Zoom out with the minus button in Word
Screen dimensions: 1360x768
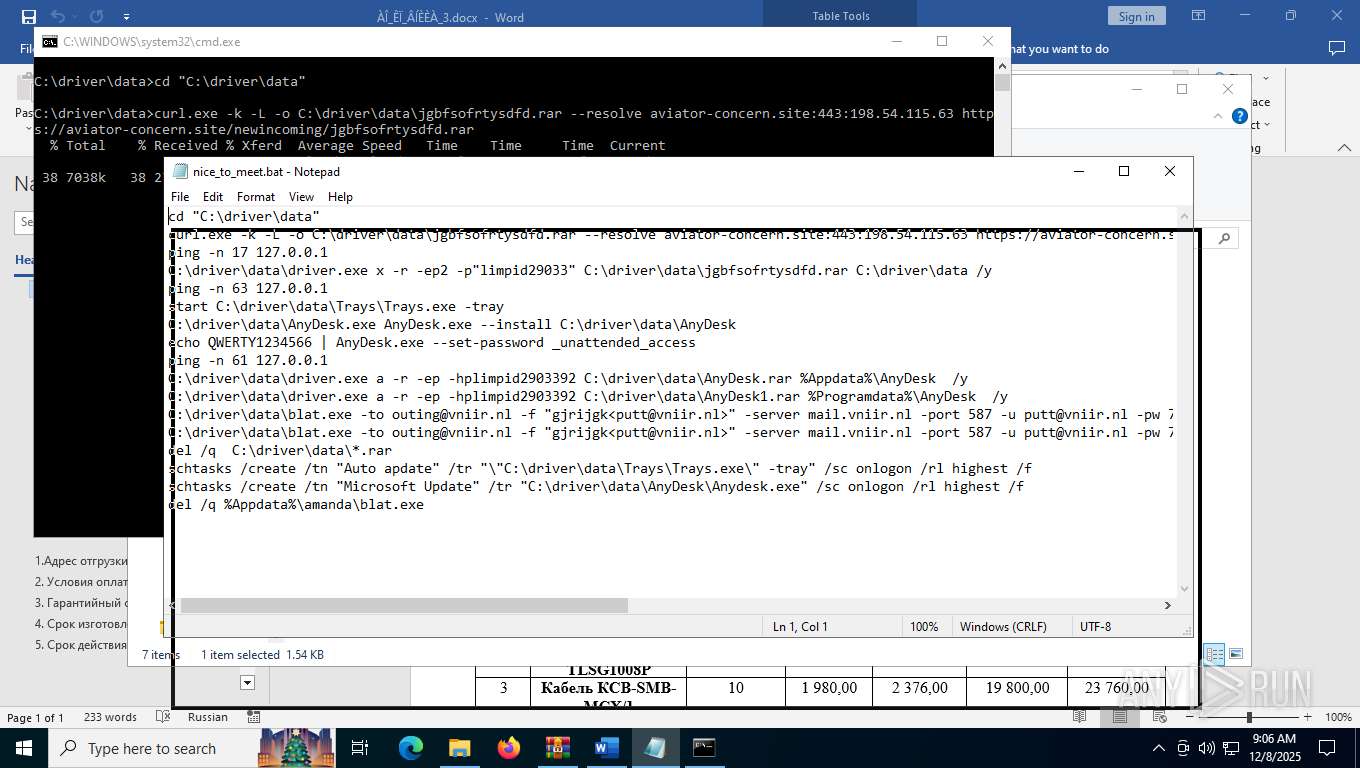point(1191,717)
